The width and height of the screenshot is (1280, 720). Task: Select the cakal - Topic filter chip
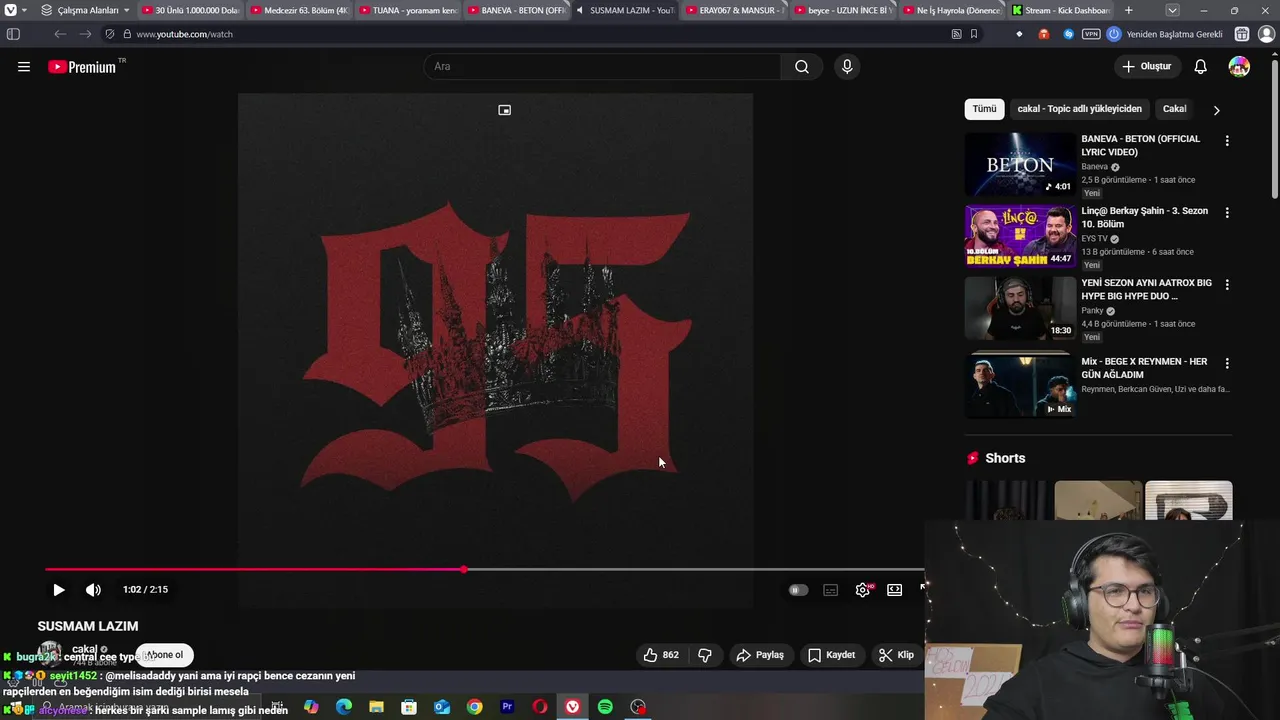tap(1079, 109)
